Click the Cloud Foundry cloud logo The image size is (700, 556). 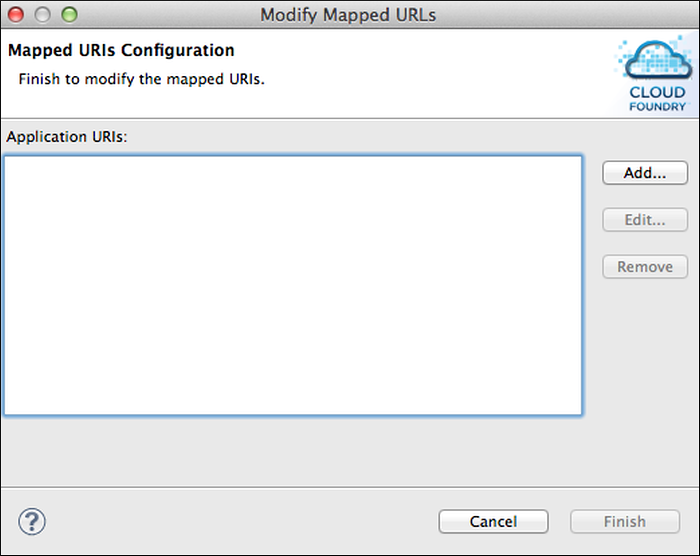tap(654, 63)
